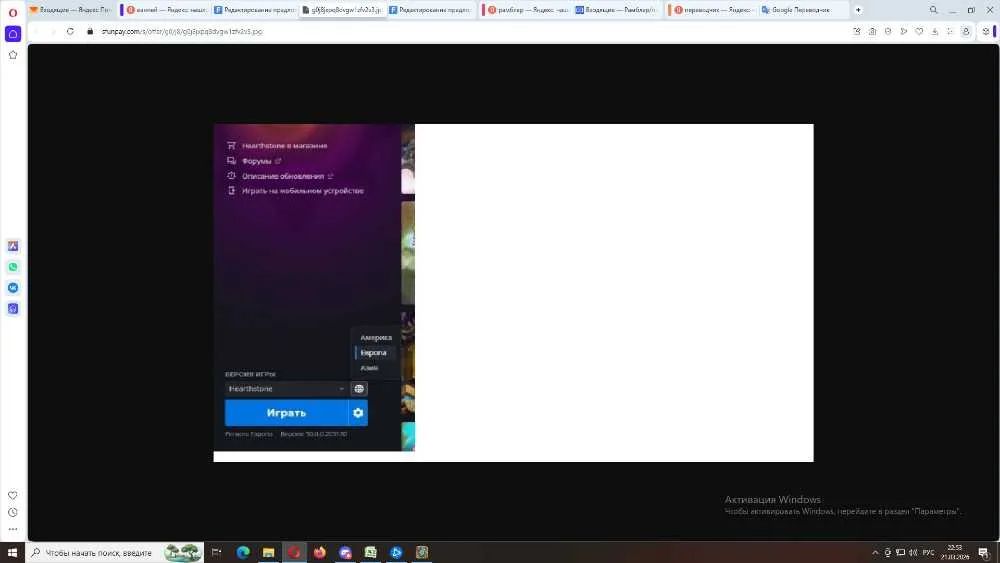The width and height of the screenshot is (1000, 563).
Task: Select the Азия region option
Action: pos(369,368)
